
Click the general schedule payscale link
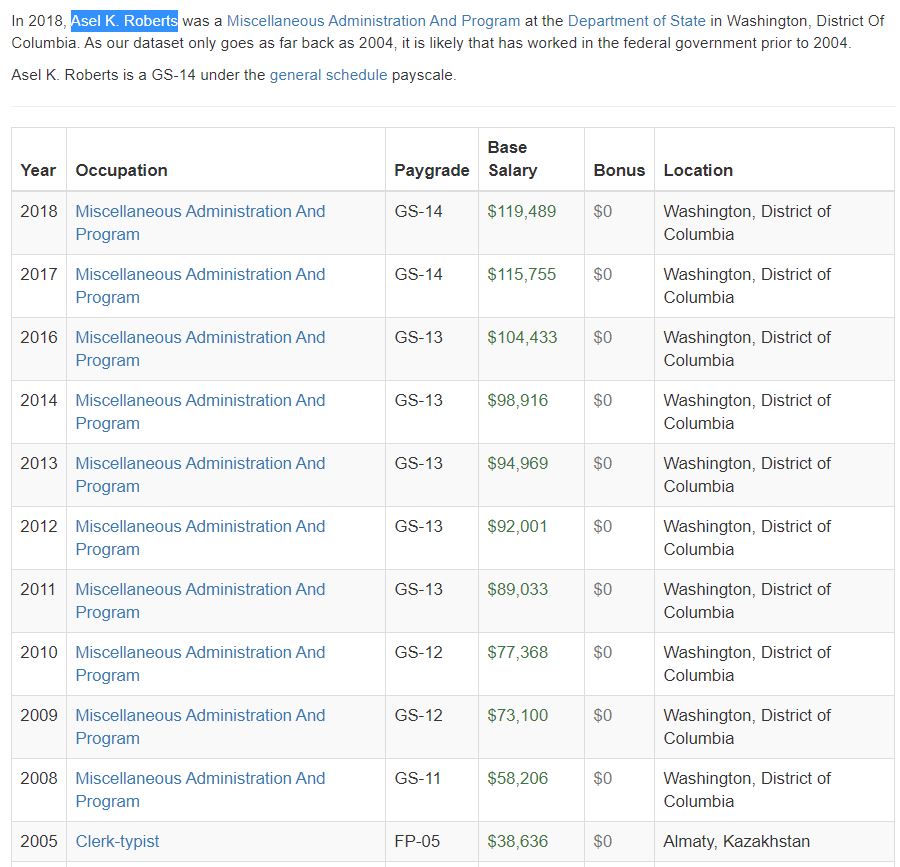(x=328, y=75)
